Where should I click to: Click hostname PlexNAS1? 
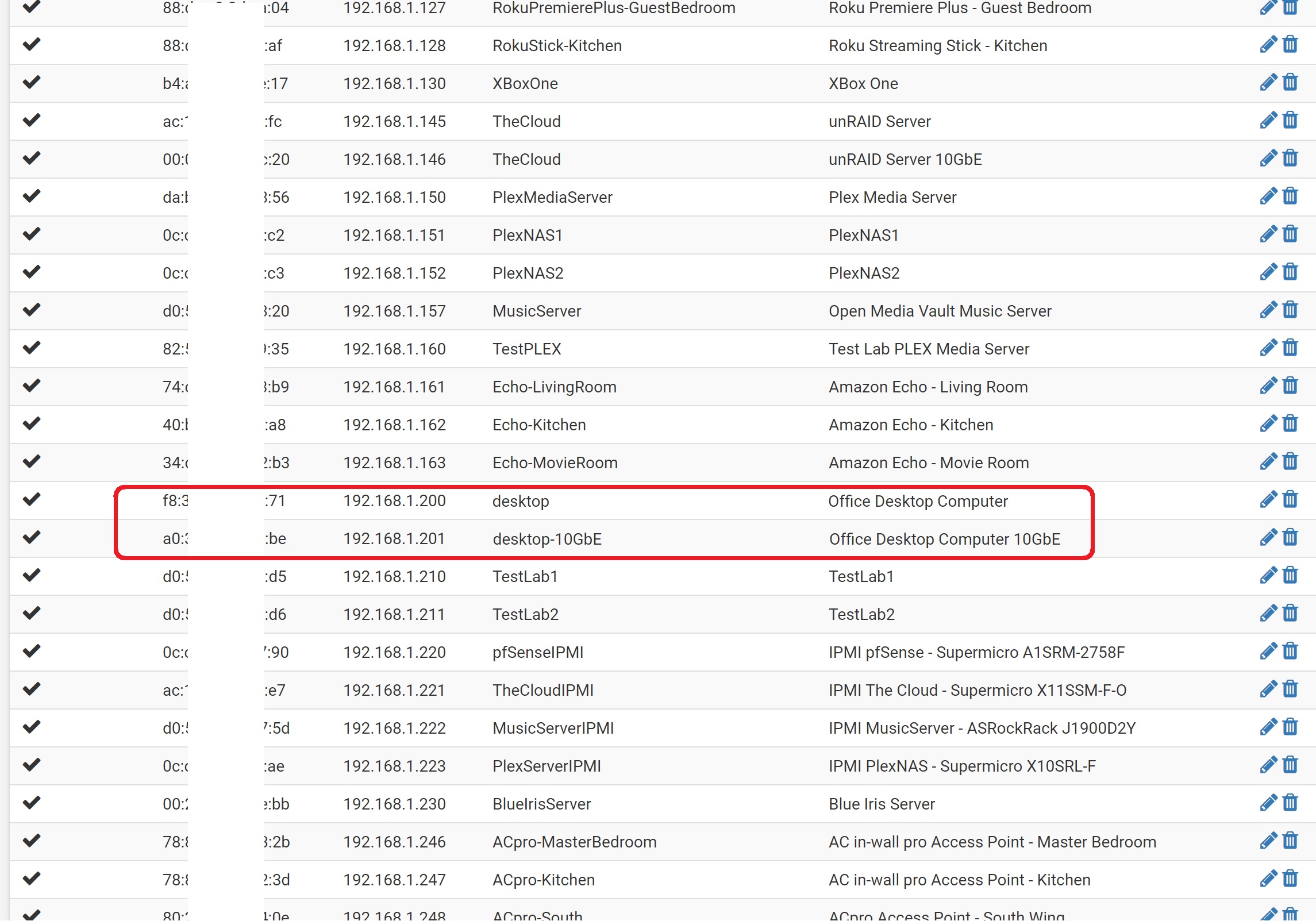(x=528, y=236)
